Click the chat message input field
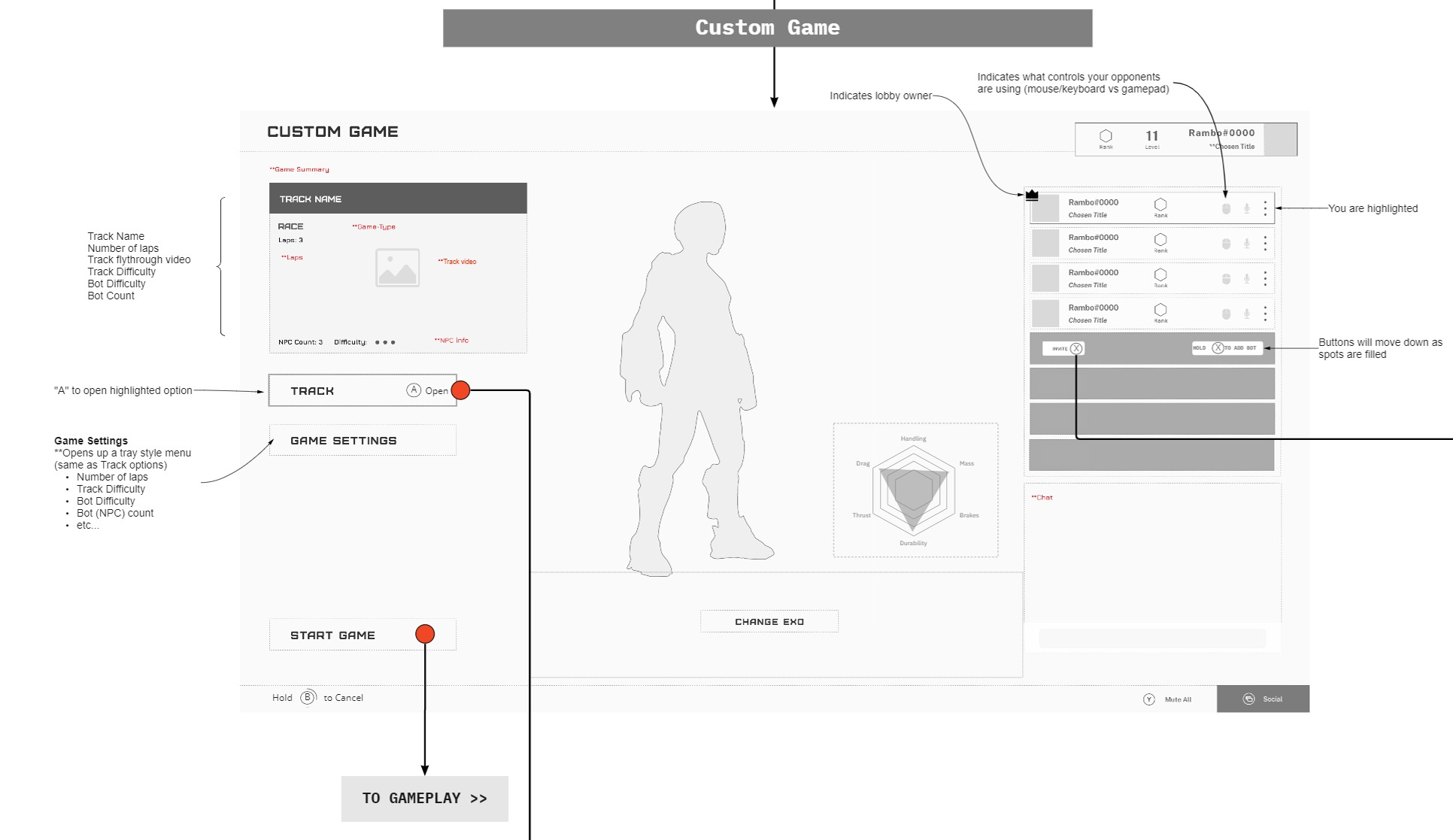The height and width of the screenshot is (840, 1453). (1151, 638)
